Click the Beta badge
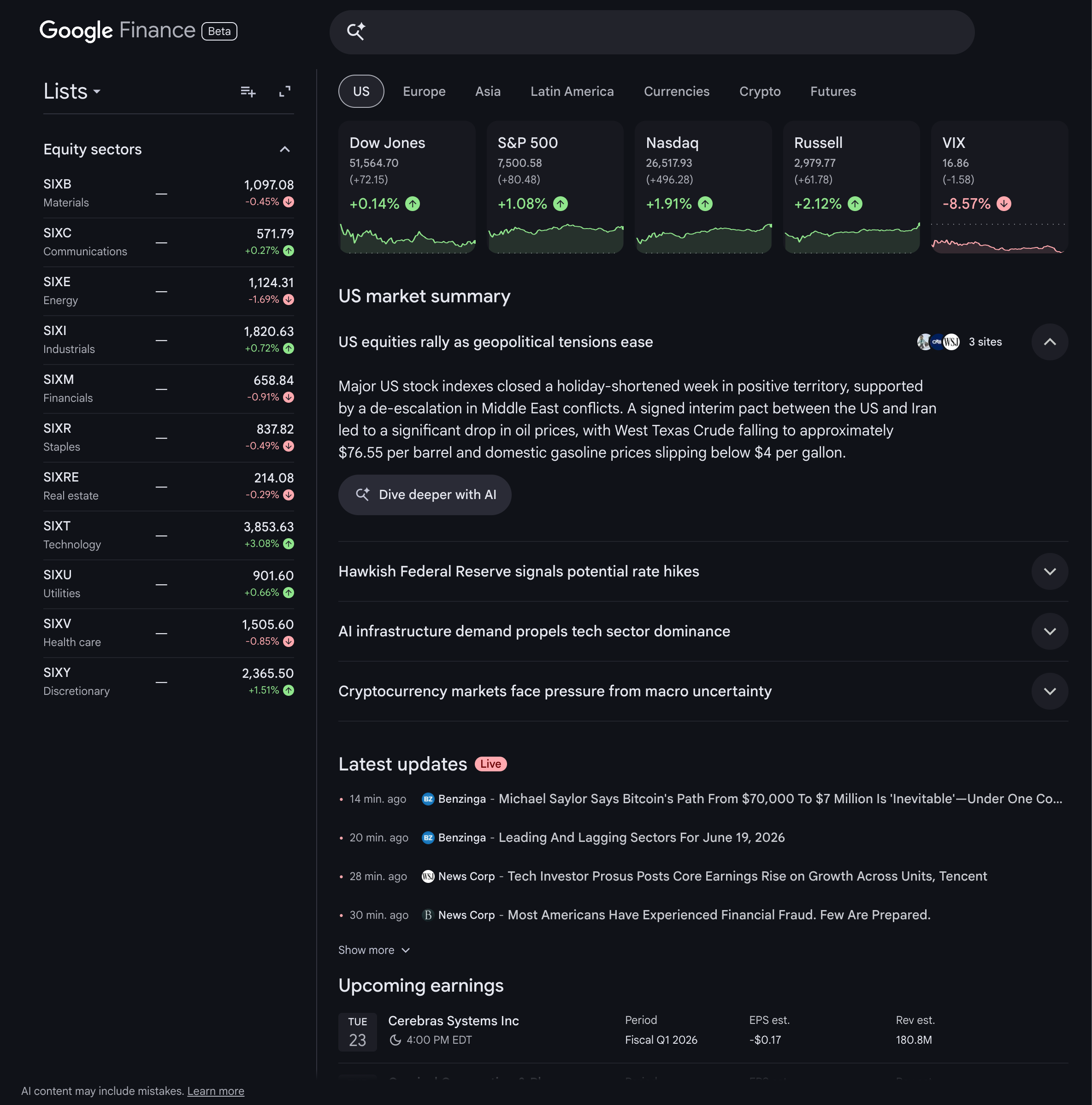 (219, 31)
